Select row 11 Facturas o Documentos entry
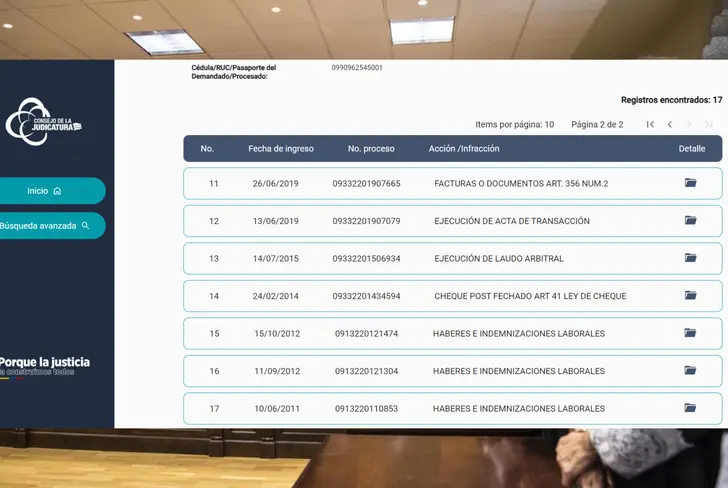728x488 pixels. (520, 184)
